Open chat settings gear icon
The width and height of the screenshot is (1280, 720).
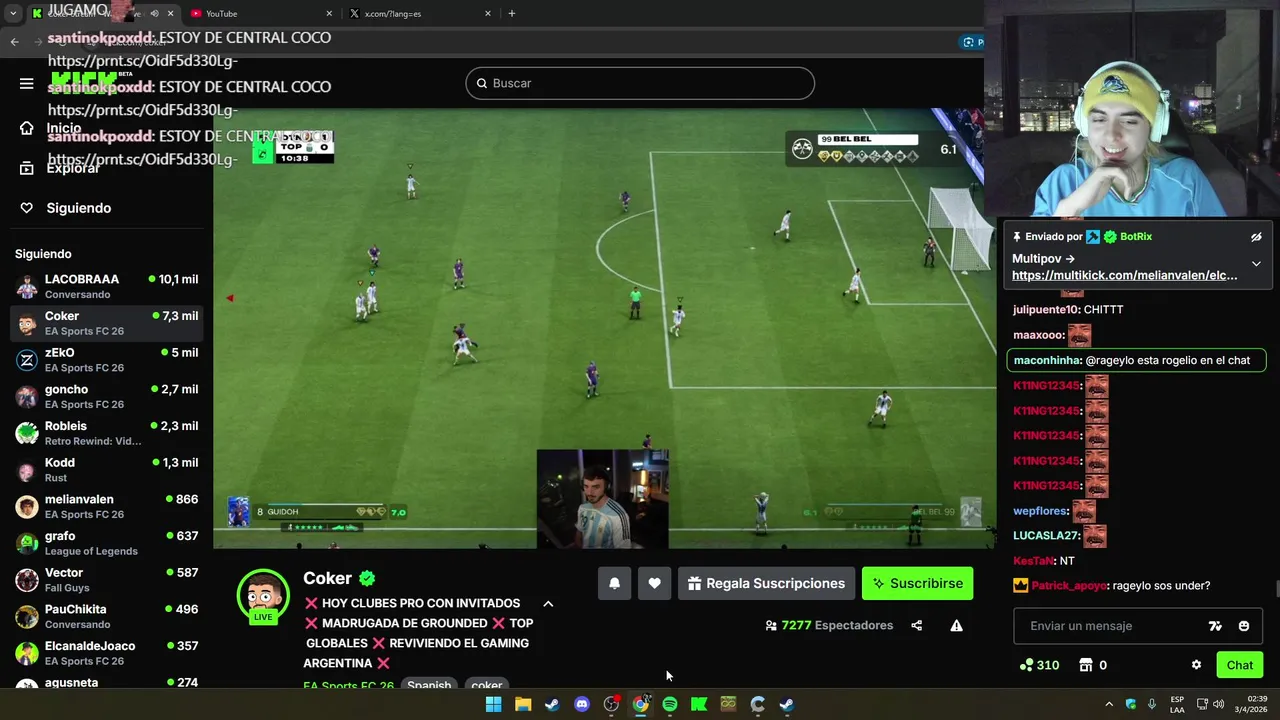[1196, 665]
